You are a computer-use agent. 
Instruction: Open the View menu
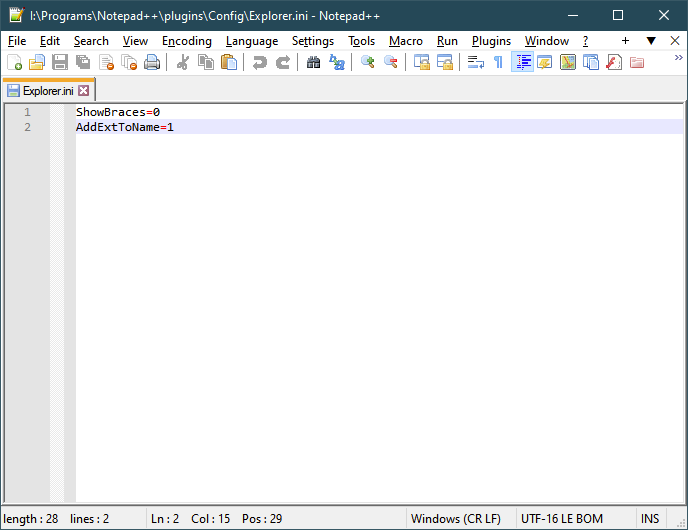(135, 41)
